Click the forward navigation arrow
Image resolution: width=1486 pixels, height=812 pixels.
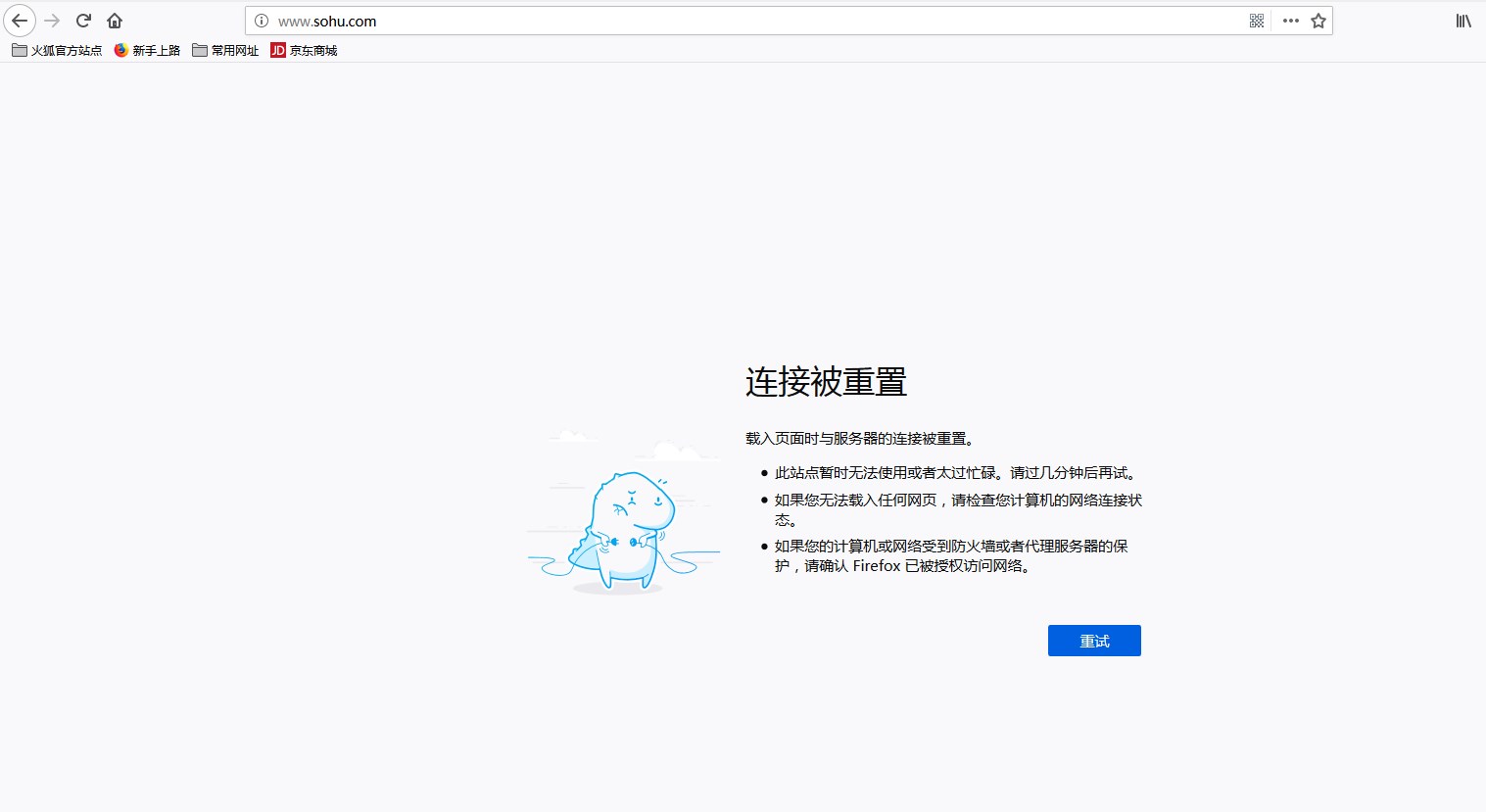tap(52, 21)
